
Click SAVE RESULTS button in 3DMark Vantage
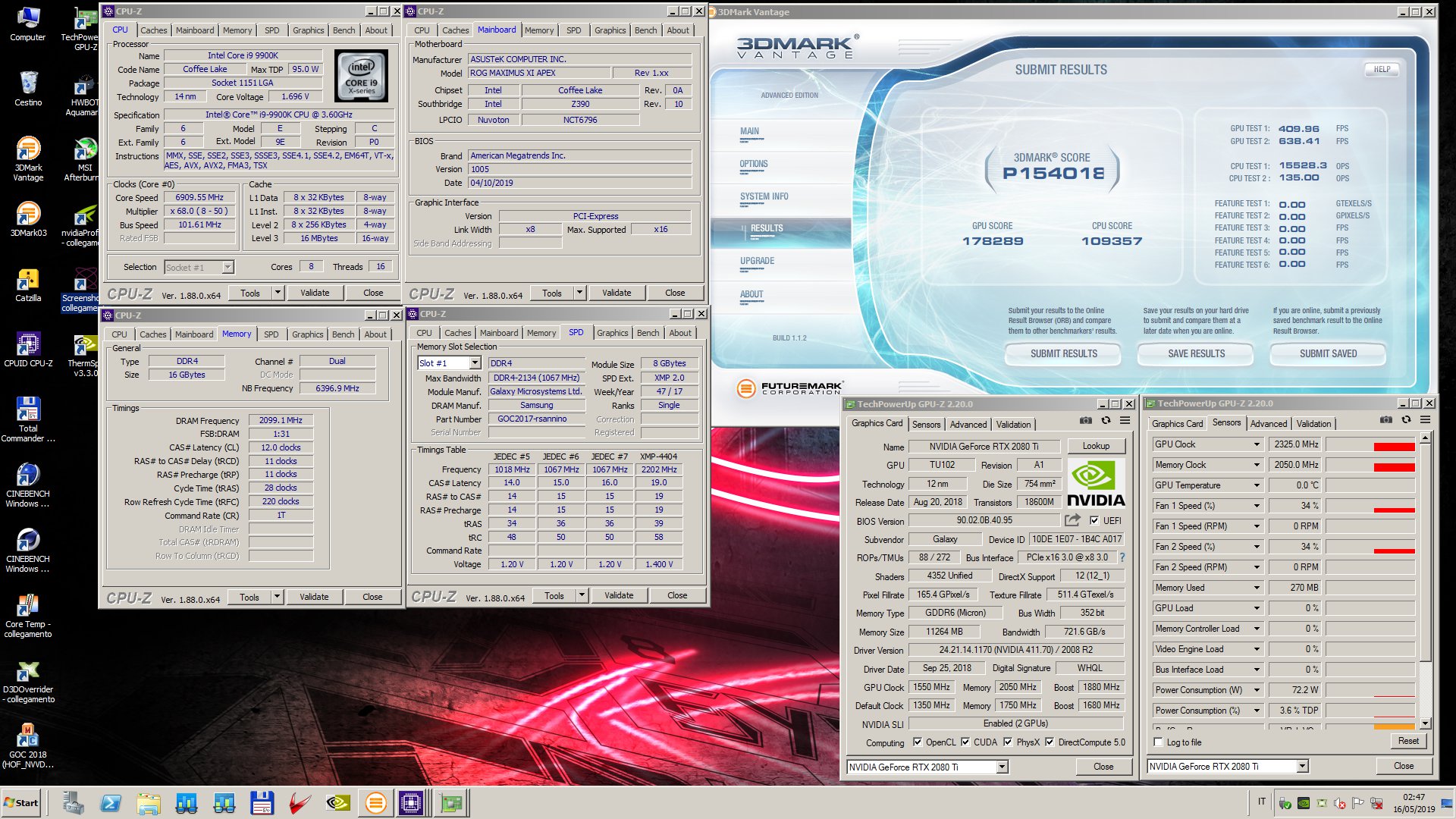click(x=1196, y=354)
